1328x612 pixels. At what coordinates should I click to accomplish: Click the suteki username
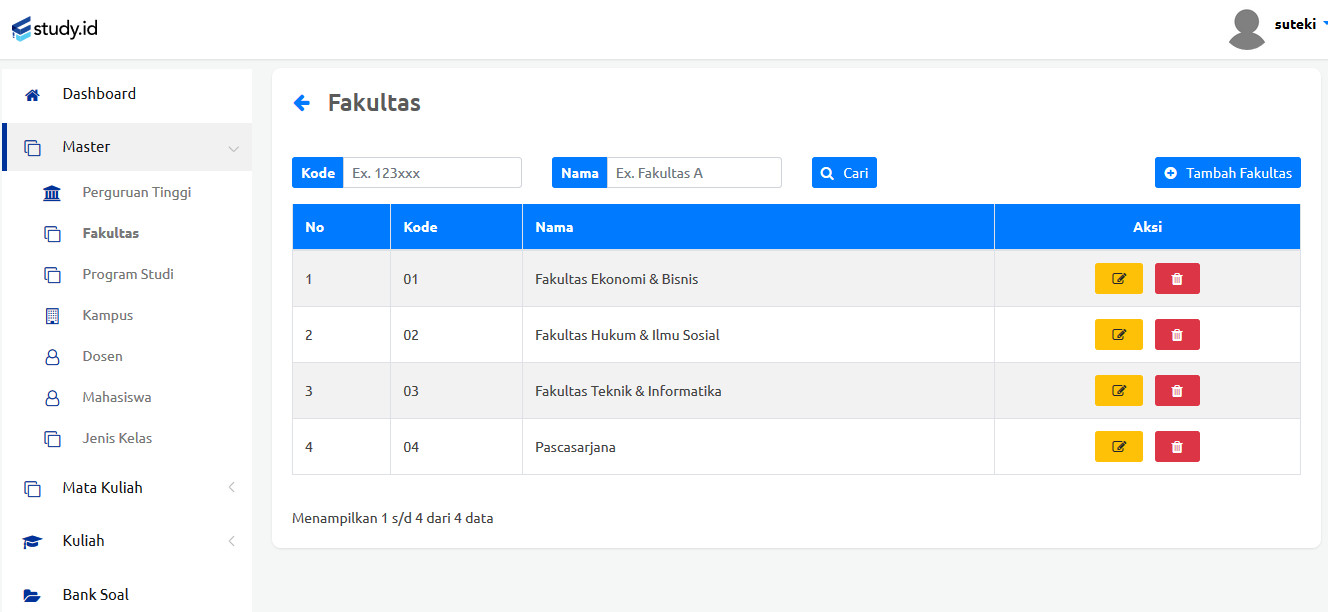[1295, 24]
